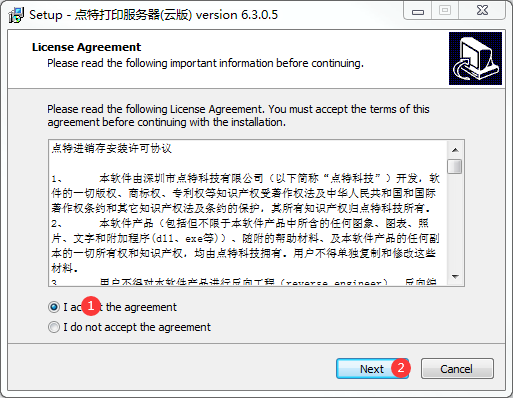Screen dimensions: 513x398
Task: Click the 'License Agreement' bold heading
Action: click(x=86, y=47)
